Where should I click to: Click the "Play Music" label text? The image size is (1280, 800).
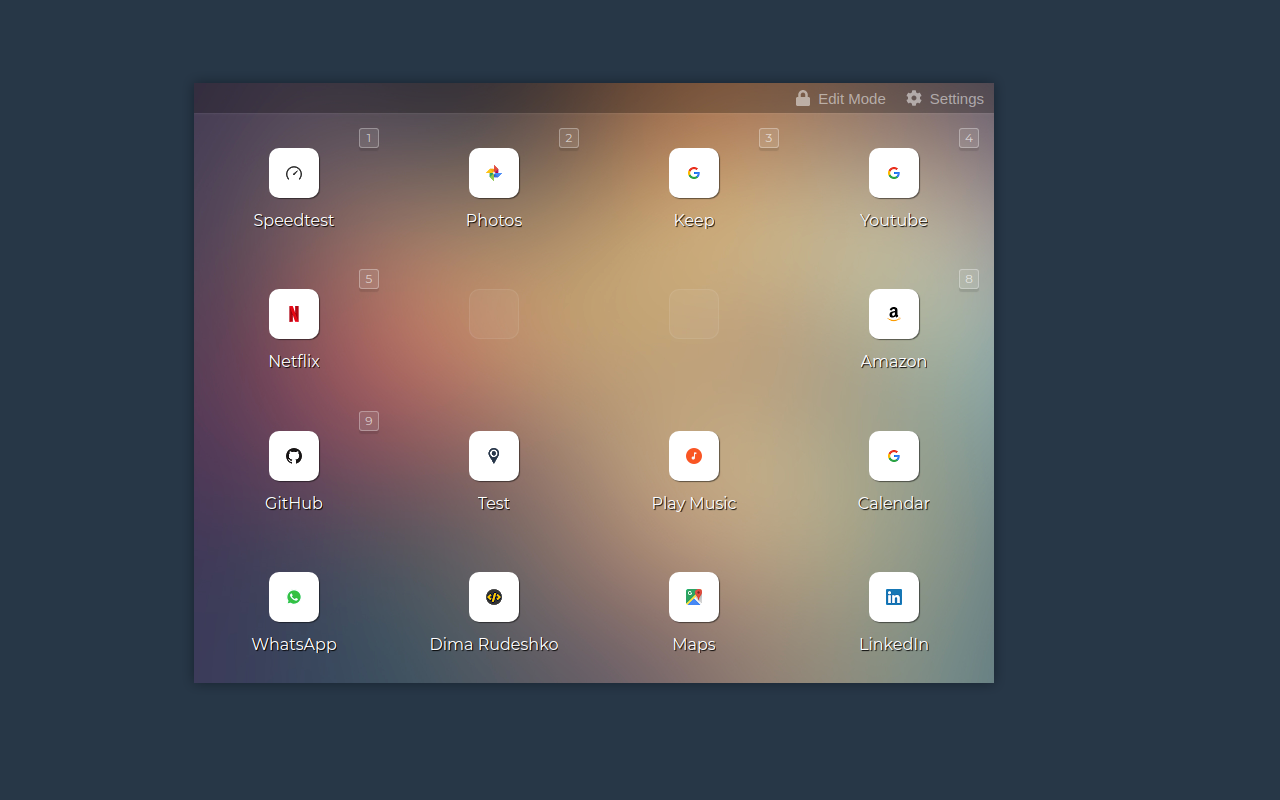point(694,504)
